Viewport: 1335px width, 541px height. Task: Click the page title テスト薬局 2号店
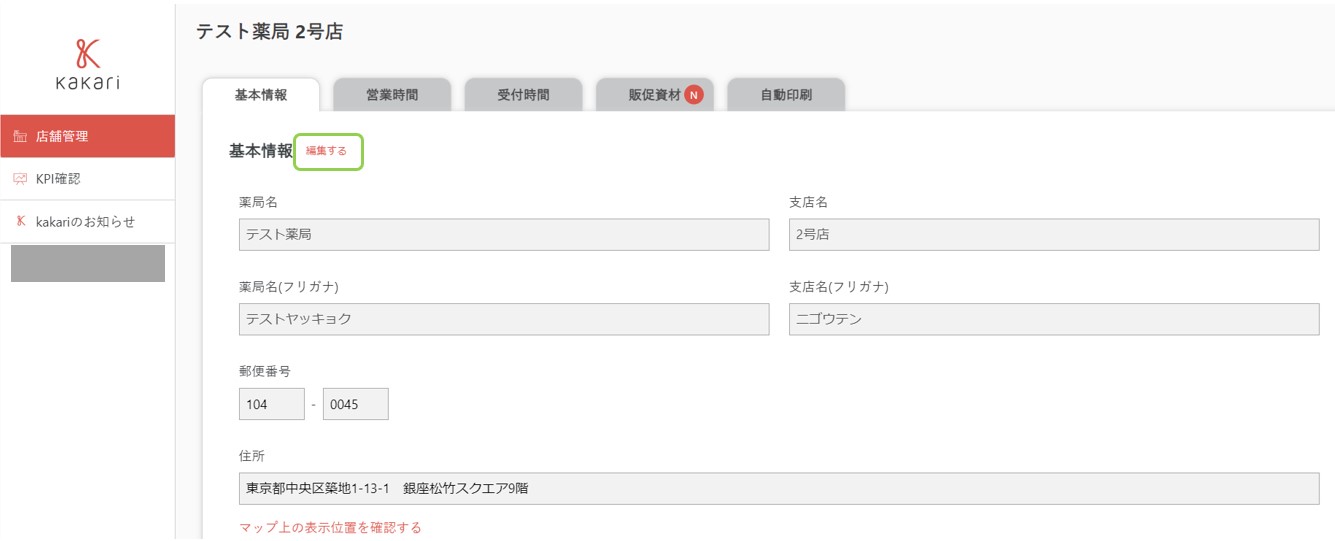pos(269,31)
